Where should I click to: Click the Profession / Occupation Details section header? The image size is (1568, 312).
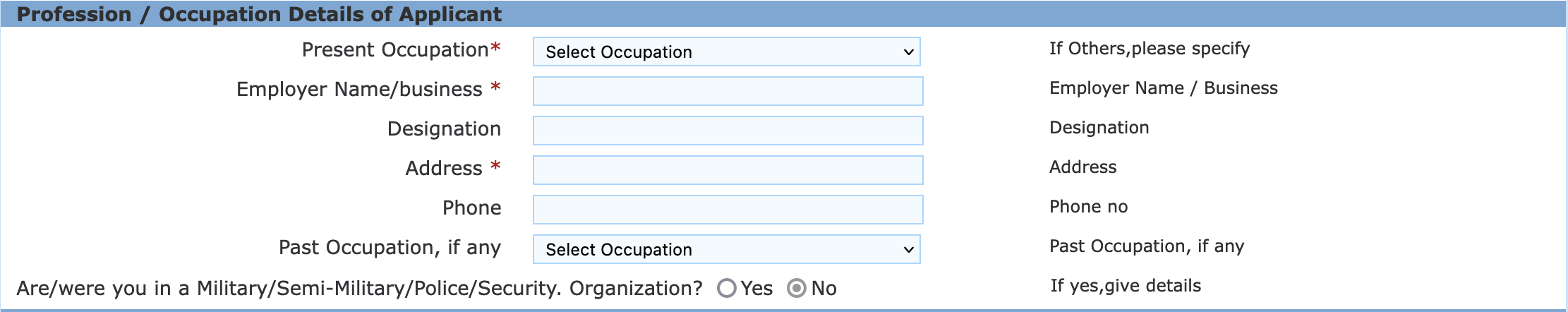pyautogui.click(x=259, y=14)
